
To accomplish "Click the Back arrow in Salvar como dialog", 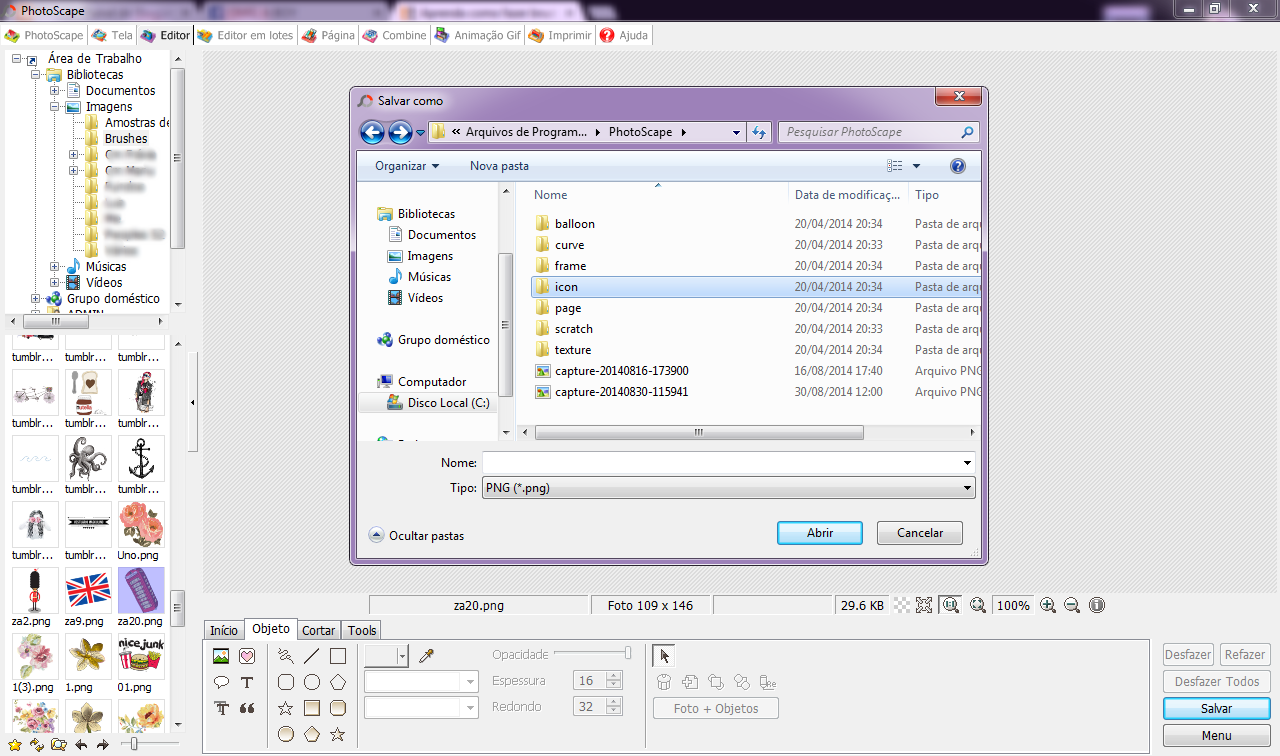I will click(372, 132).
